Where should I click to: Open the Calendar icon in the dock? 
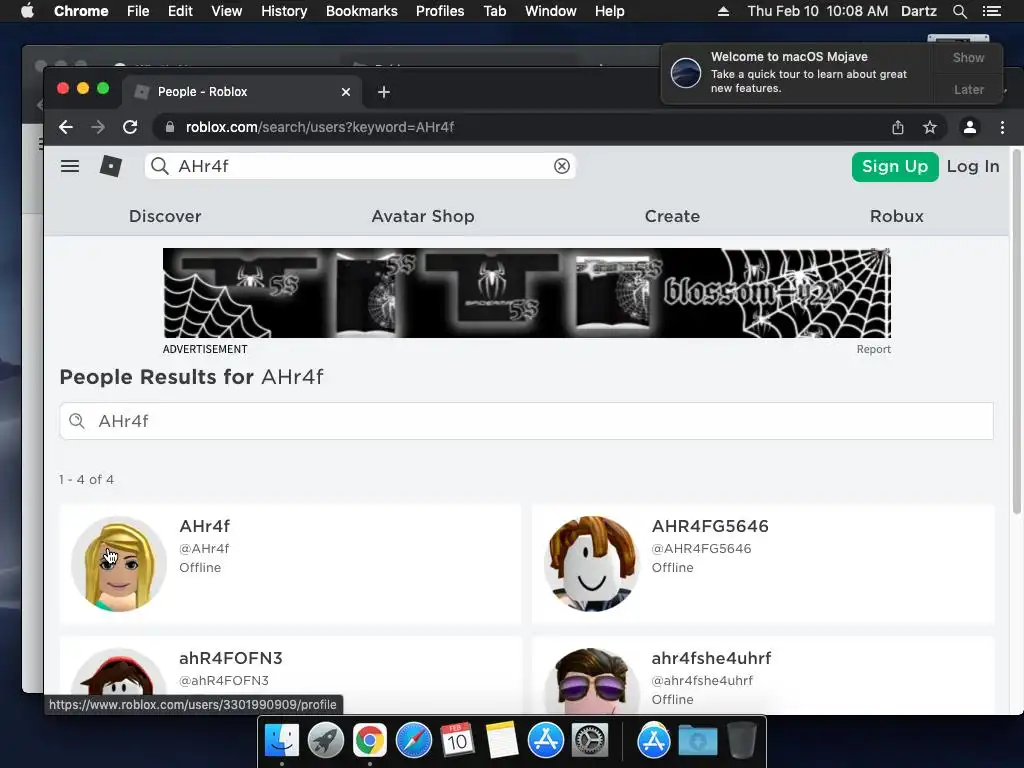457,741
